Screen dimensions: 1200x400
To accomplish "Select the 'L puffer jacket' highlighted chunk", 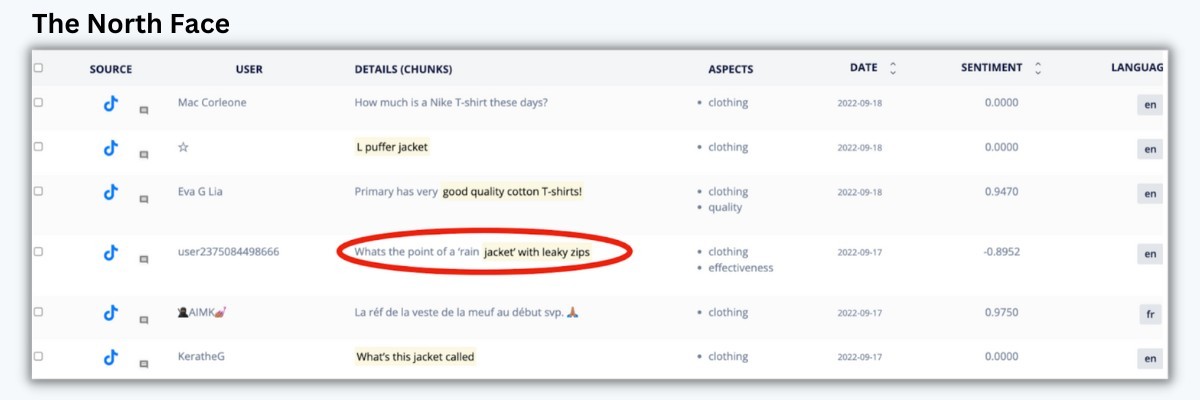I will (x=392, y=147).
